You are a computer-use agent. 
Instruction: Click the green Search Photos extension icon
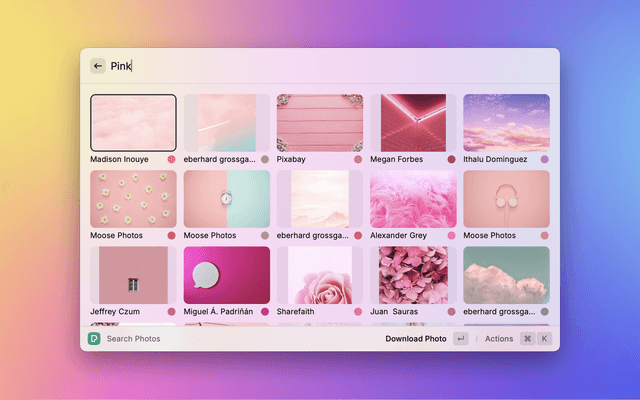(93, 339)
